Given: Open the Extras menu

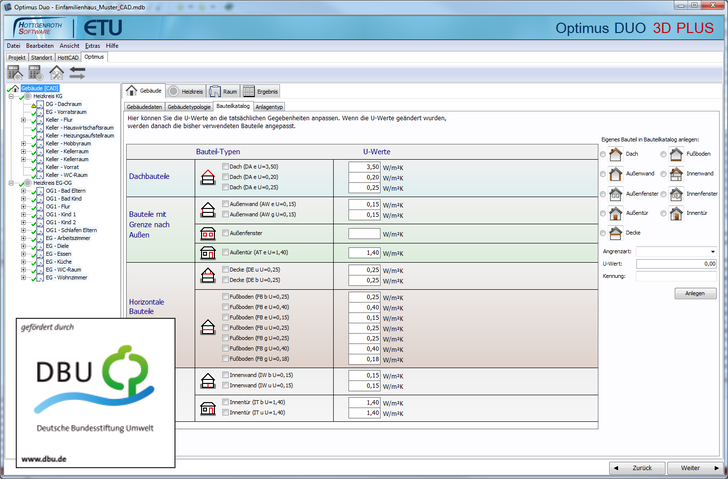Looking at the screenshot, I should (92, 46).
